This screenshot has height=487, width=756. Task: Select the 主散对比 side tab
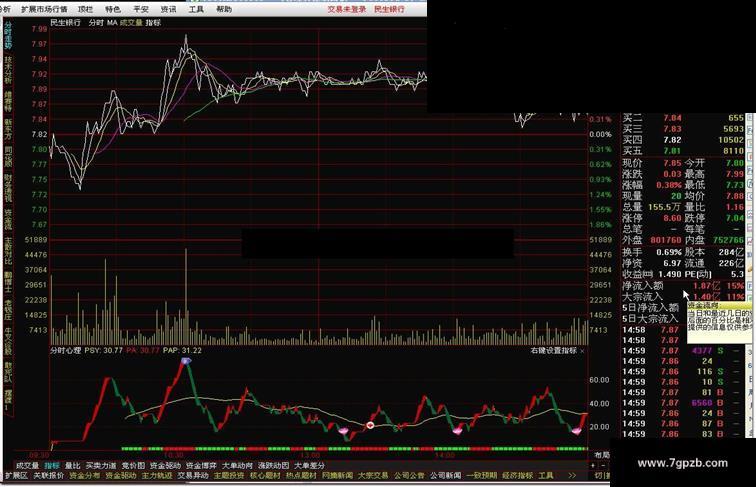(8, 250)
